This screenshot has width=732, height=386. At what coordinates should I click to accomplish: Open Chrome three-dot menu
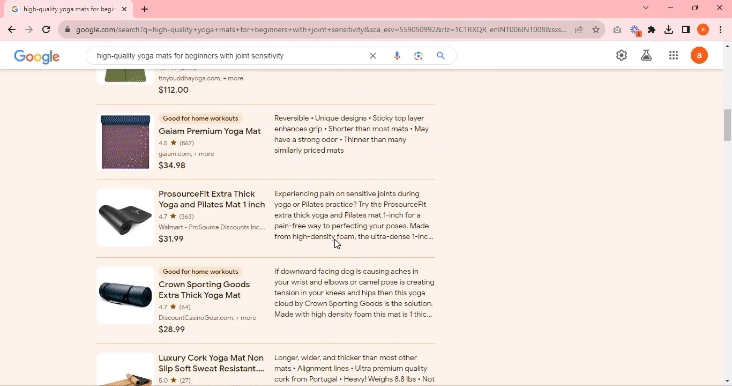tap(720, 29)
